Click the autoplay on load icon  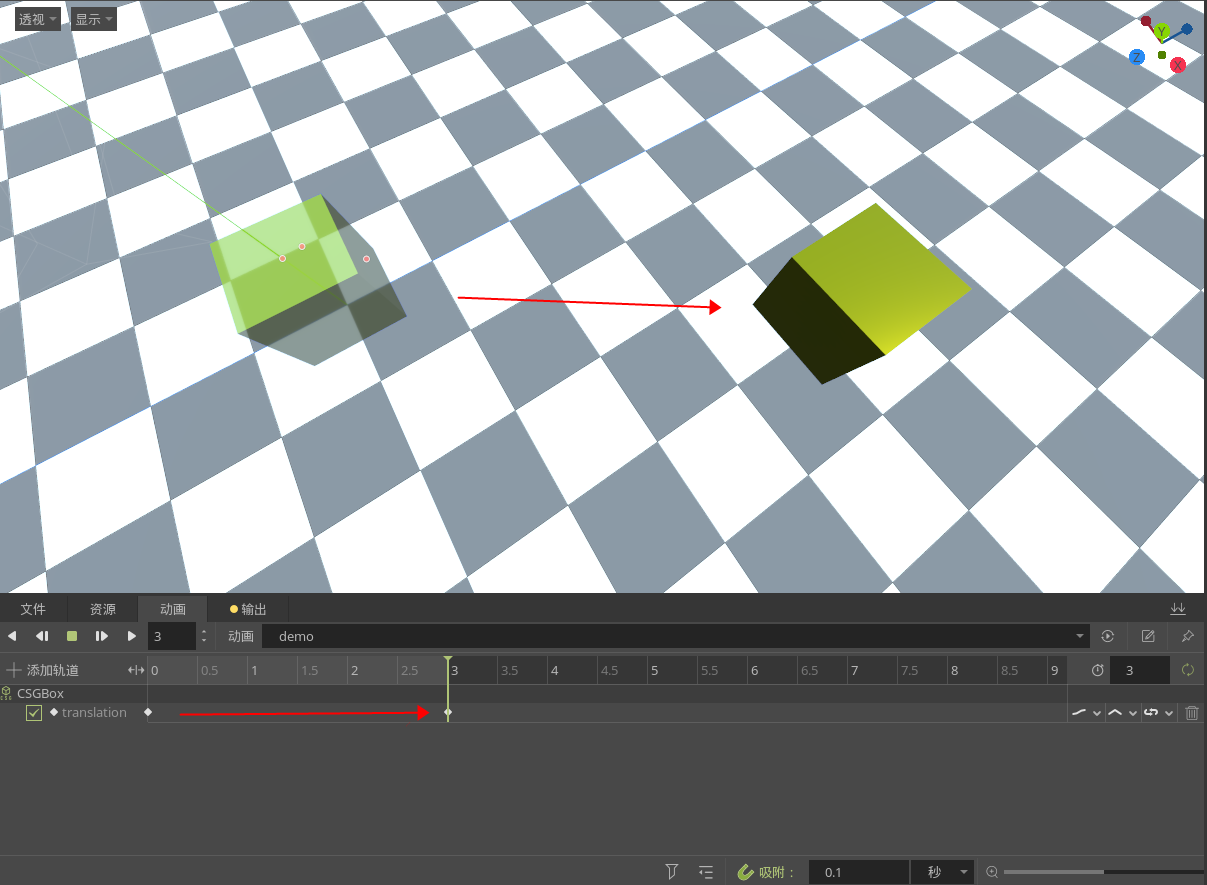click(1108, 636)
